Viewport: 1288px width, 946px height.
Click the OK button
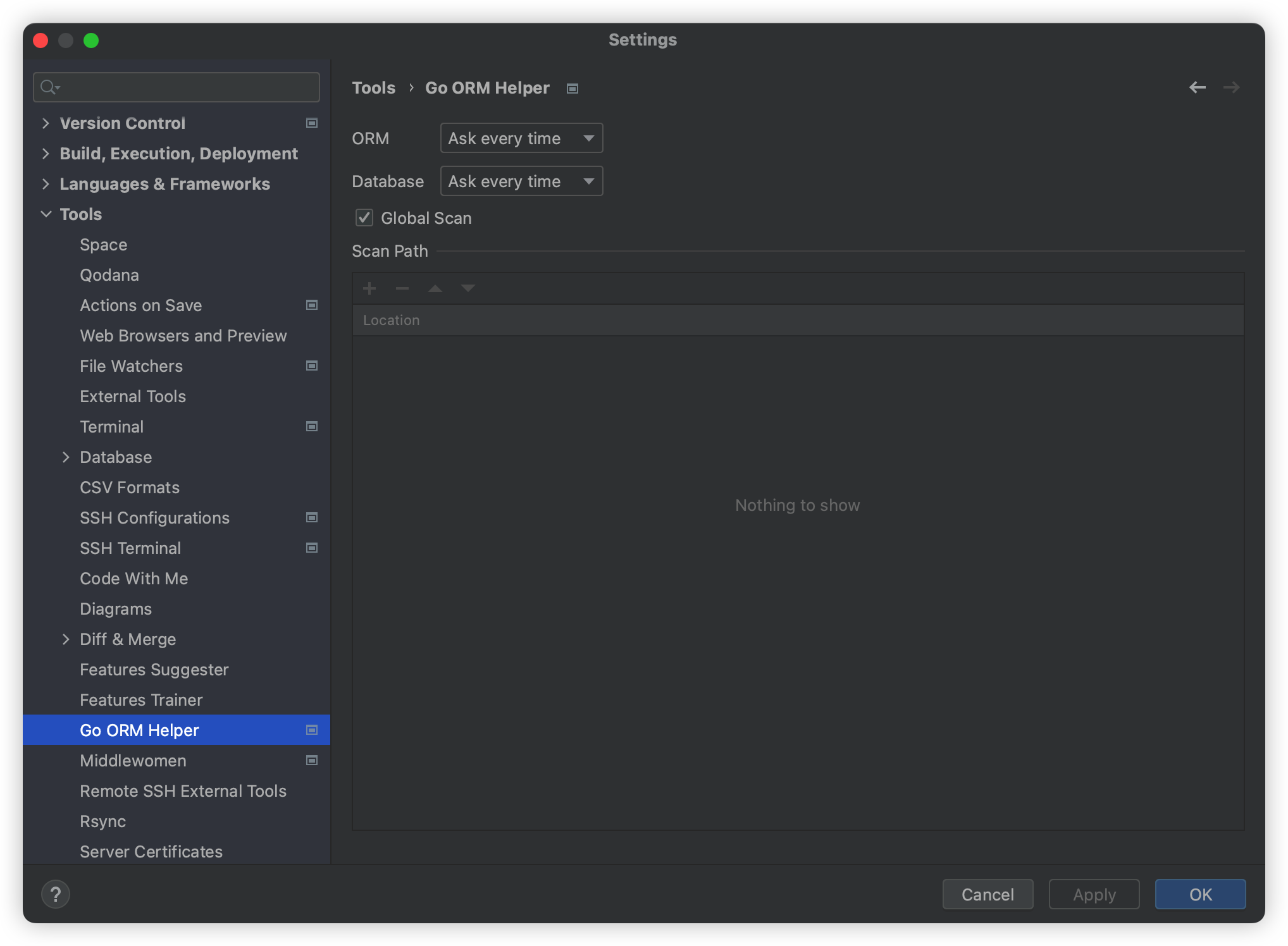1200,894
